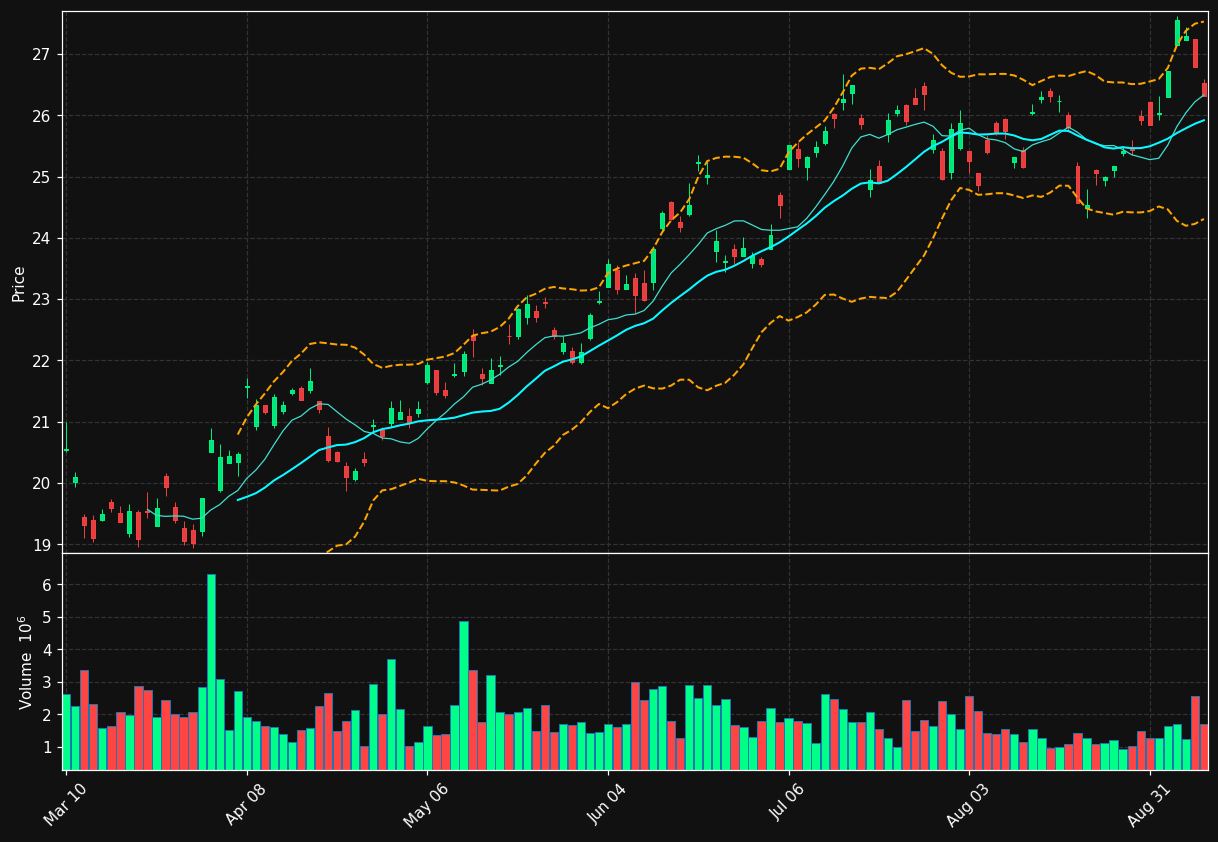Click the tallest green volume bar above 6
The image size is (1218, 842).
coord(211,672)
